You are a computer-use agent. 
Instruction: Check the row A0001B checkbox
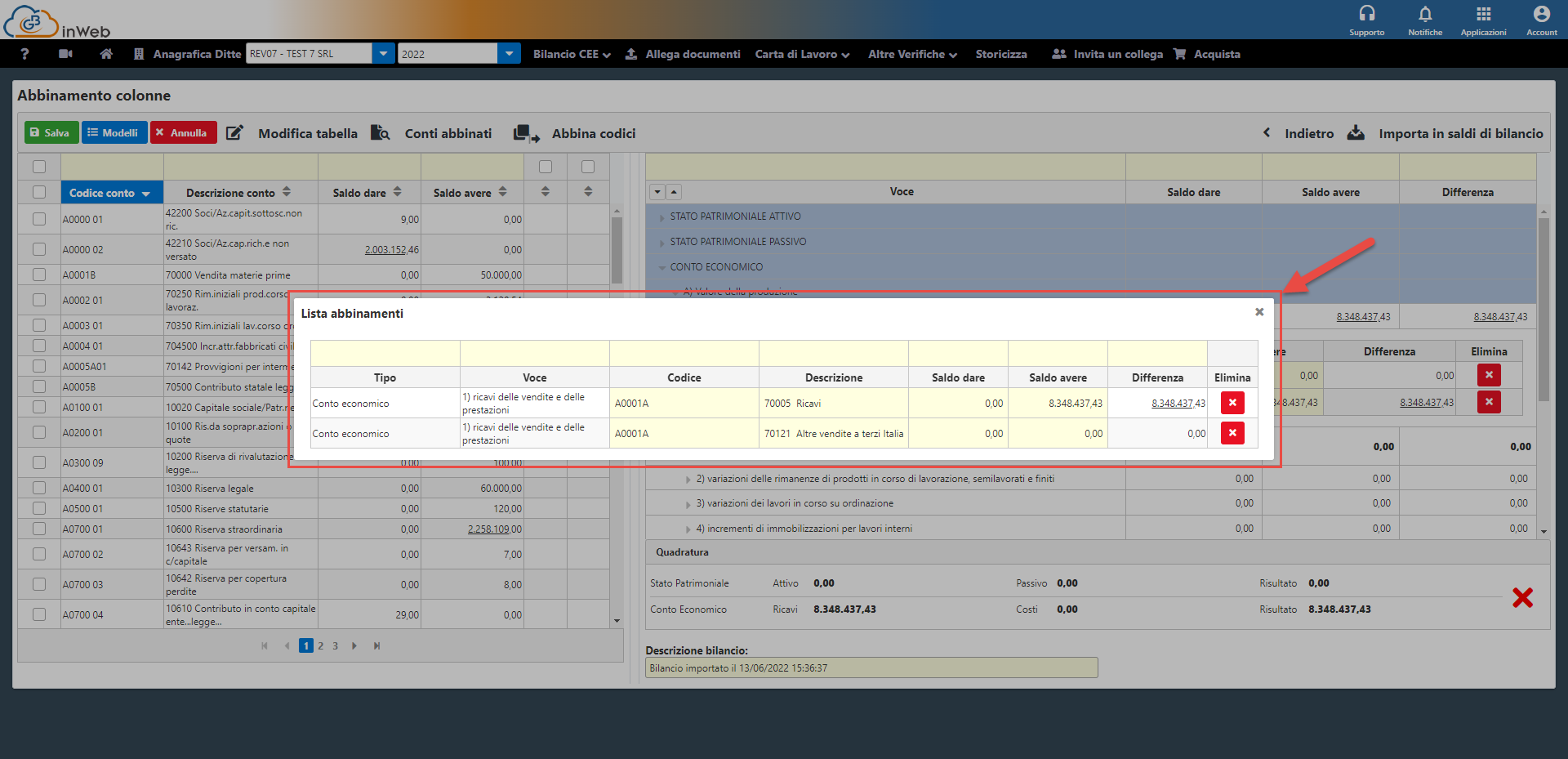[39, 275]
